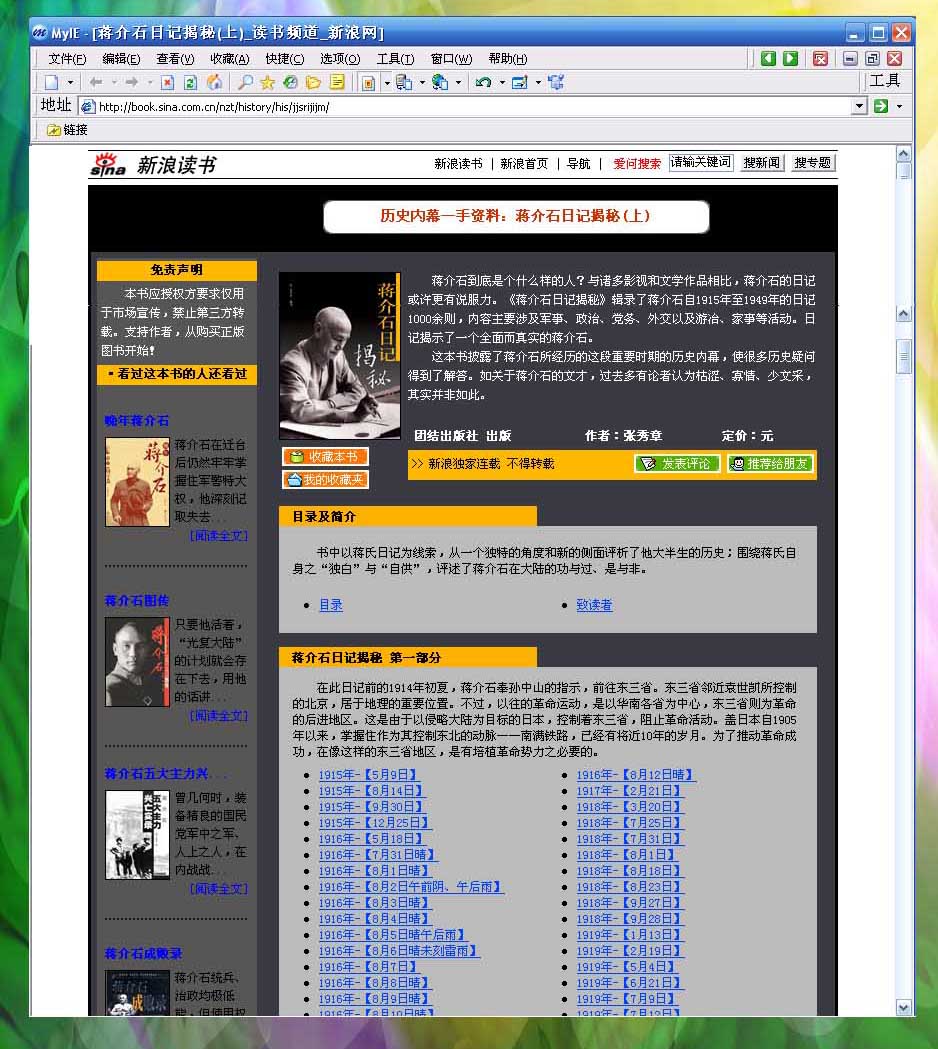
Task: Open the 链接 links folder
Action: tap(68, 130)
